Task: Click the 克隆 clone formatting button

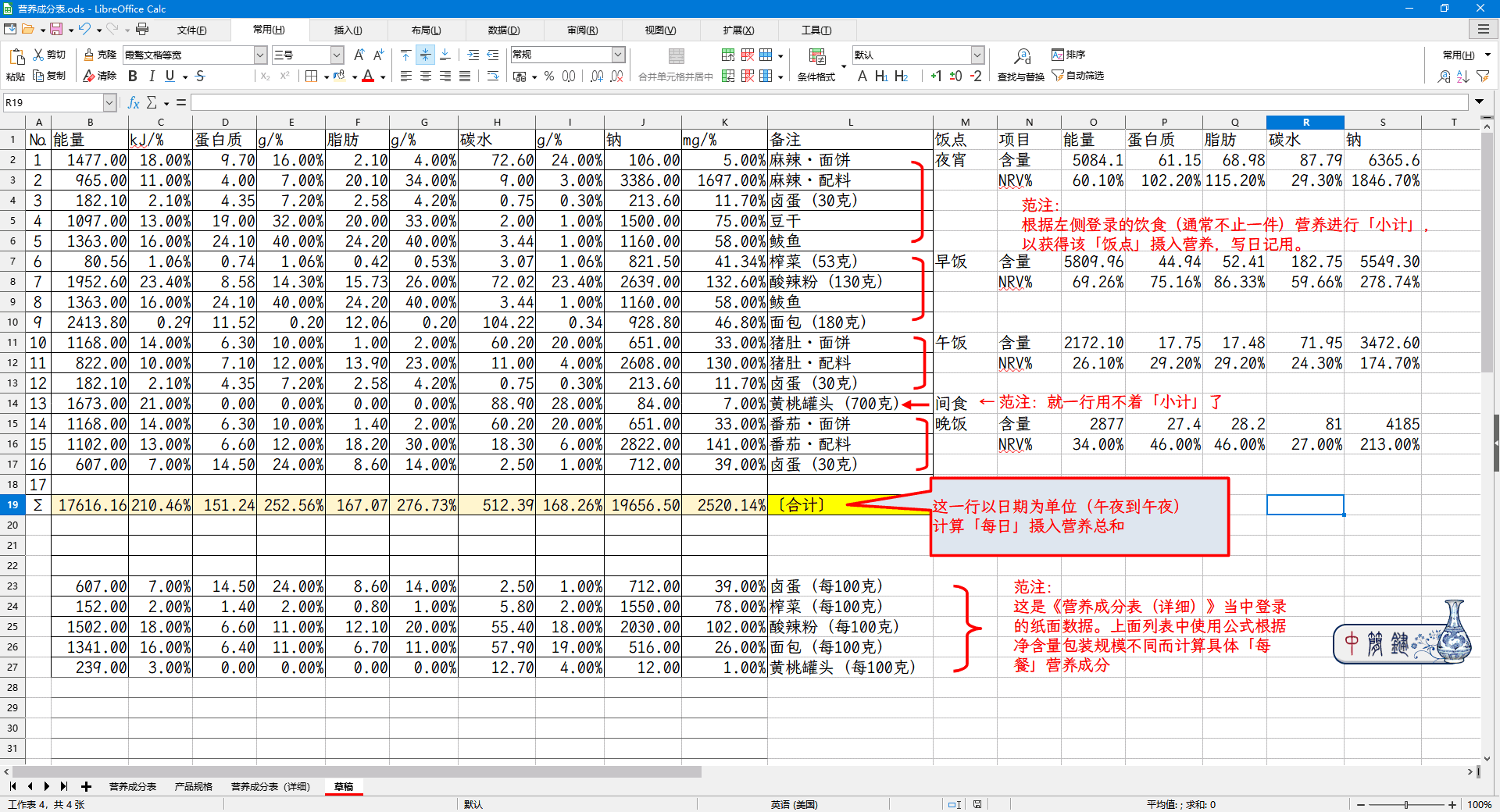Action: point(100,55)
